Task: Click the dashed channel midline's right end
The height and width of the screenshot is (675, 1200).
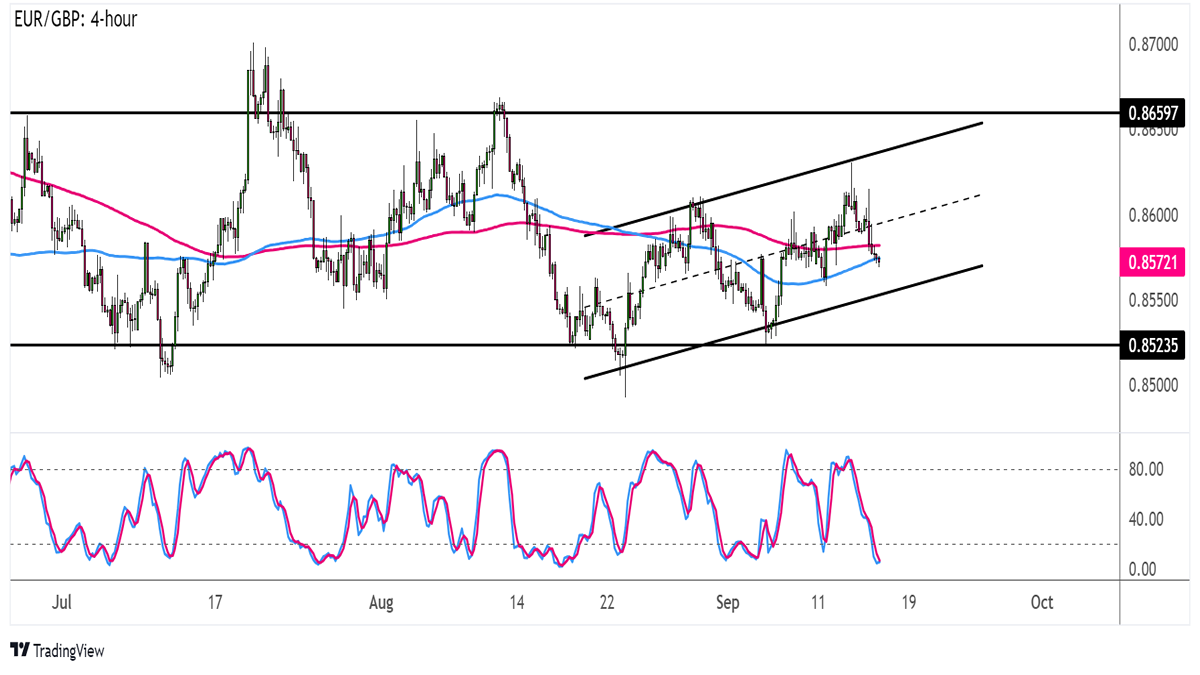Action: pos(981,194)
